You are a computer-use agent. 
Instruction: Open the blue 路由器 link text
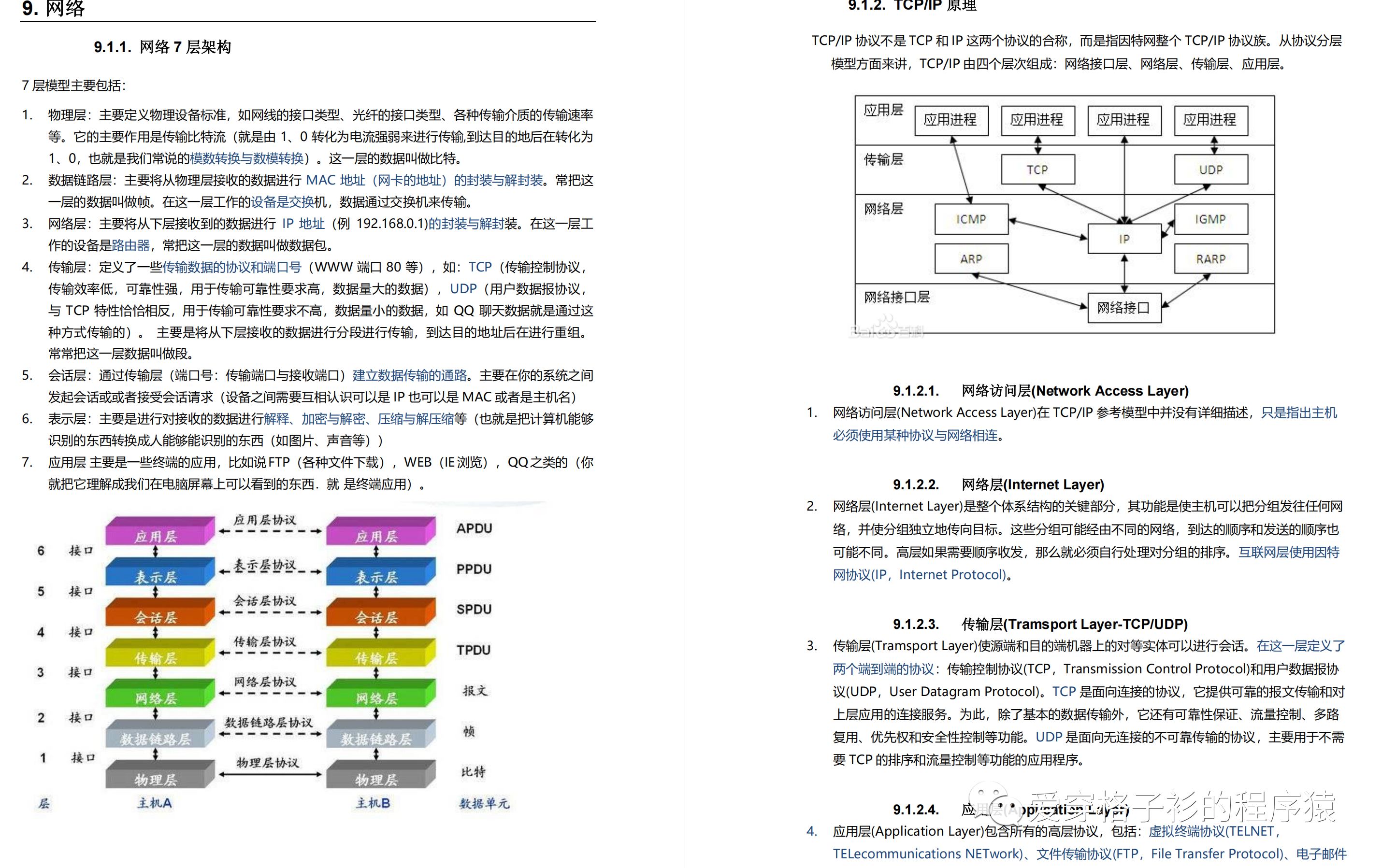click(131, 245)
